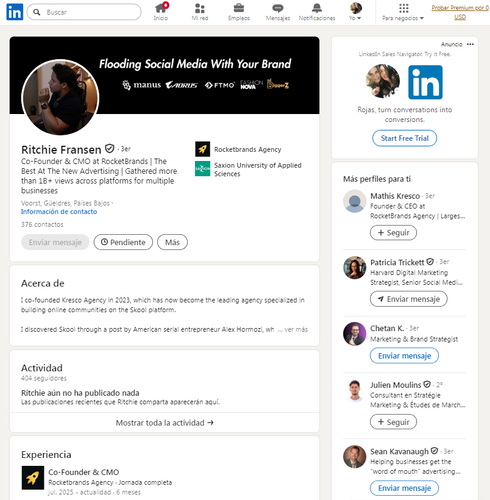490x500 pixels.
Task: Click Patricia Trickett's verified badge
Action: tap(430, 262)
